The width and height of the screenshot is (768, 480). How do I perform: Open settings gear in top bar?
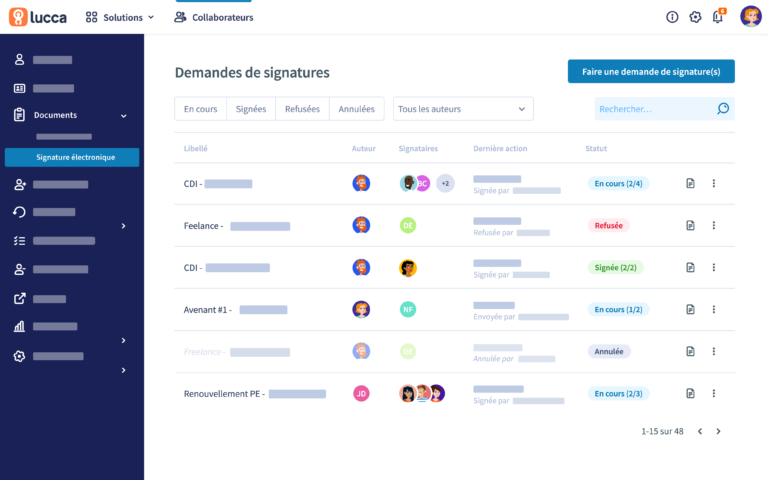695,17
